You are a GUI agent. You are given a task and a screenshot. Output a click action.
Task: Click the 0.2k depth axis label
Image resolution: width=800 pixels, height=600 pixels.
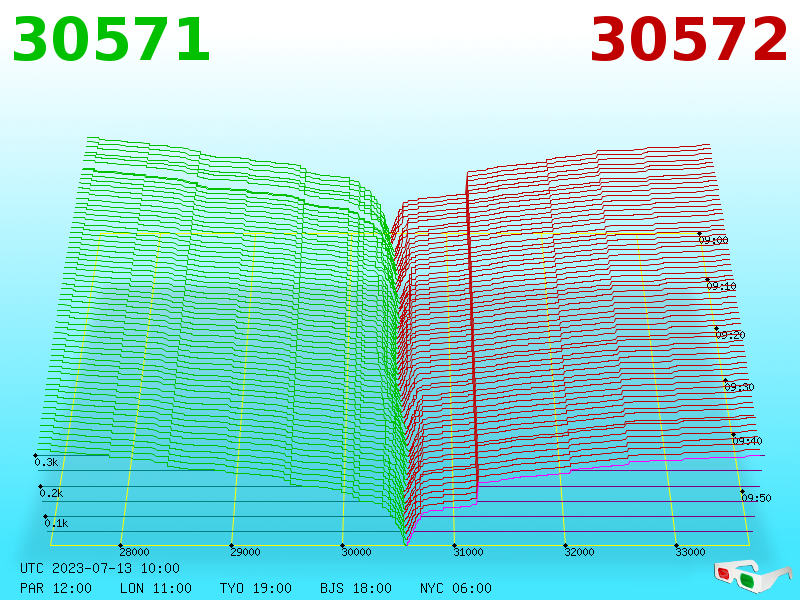(52, 493)
